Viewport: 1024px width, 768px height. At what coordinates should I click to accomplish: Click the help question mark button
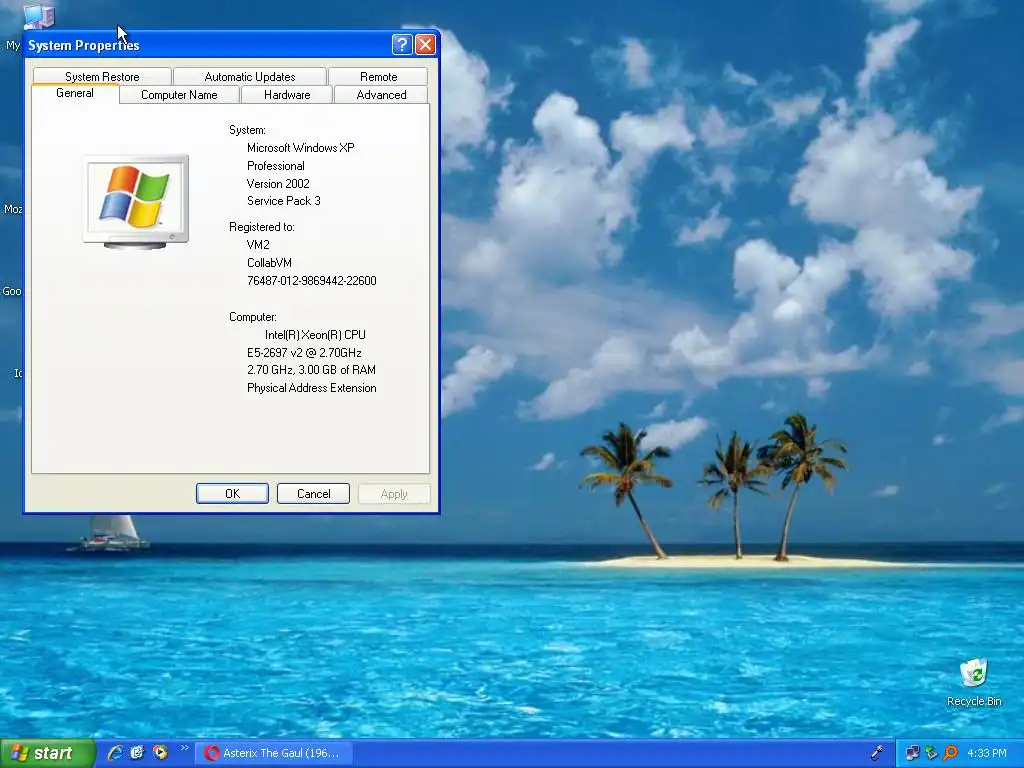402,44
